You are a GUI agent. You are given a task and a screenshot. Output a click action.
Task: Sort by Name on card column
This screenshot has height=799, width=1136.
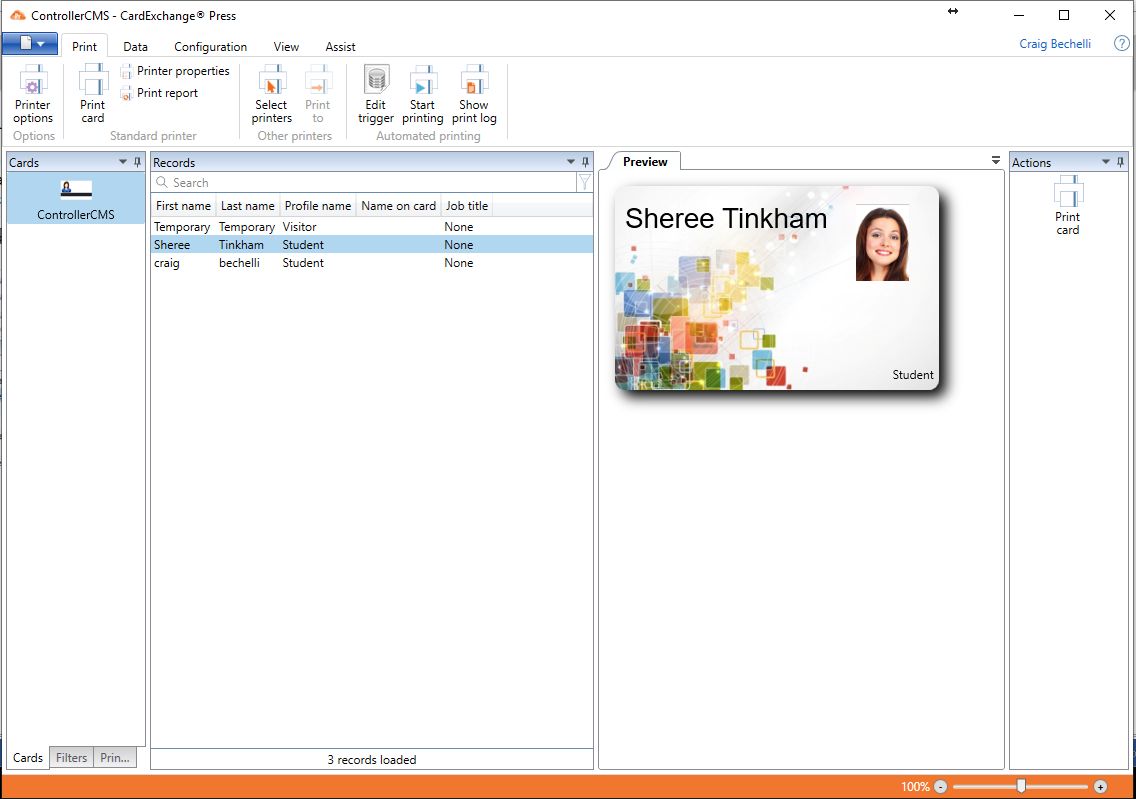(x=398, y=206)
